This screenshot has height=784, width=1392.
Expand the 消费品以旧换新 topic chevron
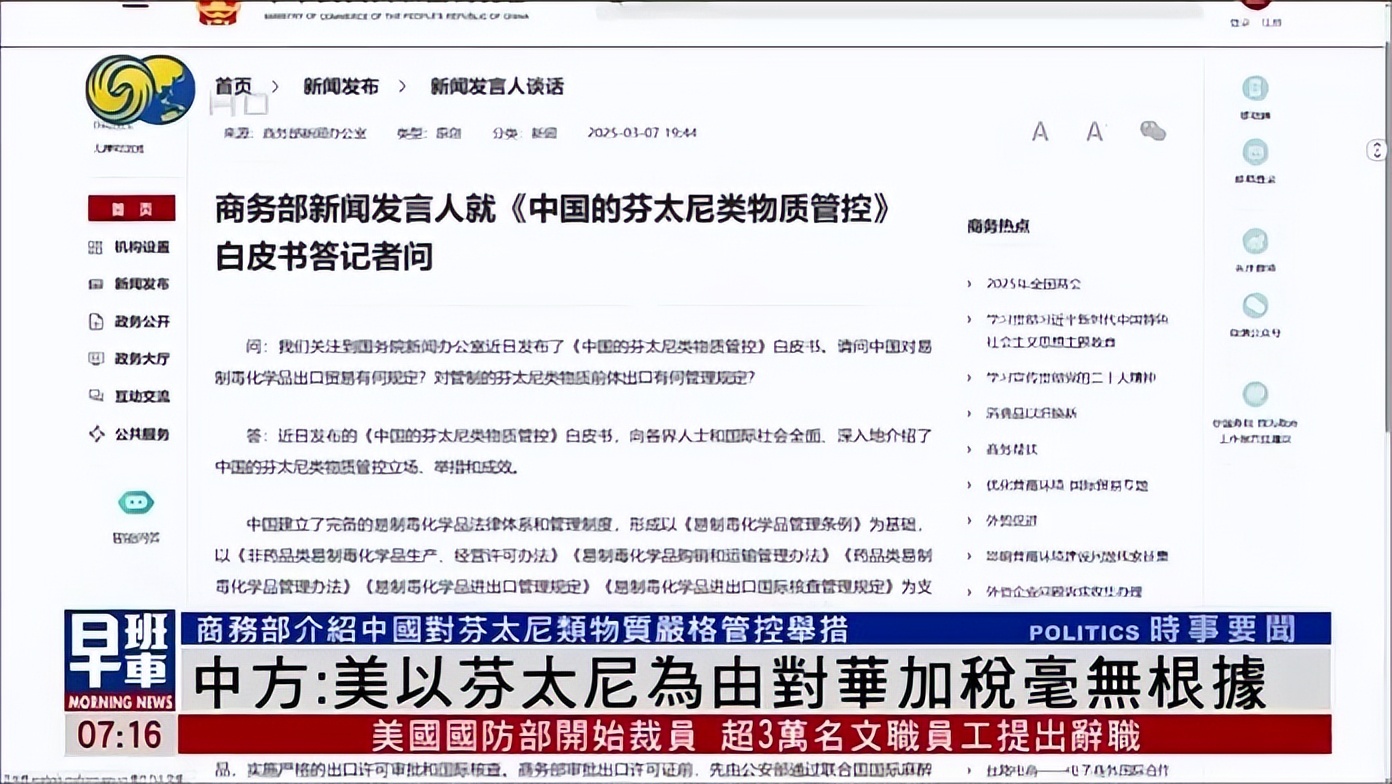pyautogui.click(x=969, y=413)
